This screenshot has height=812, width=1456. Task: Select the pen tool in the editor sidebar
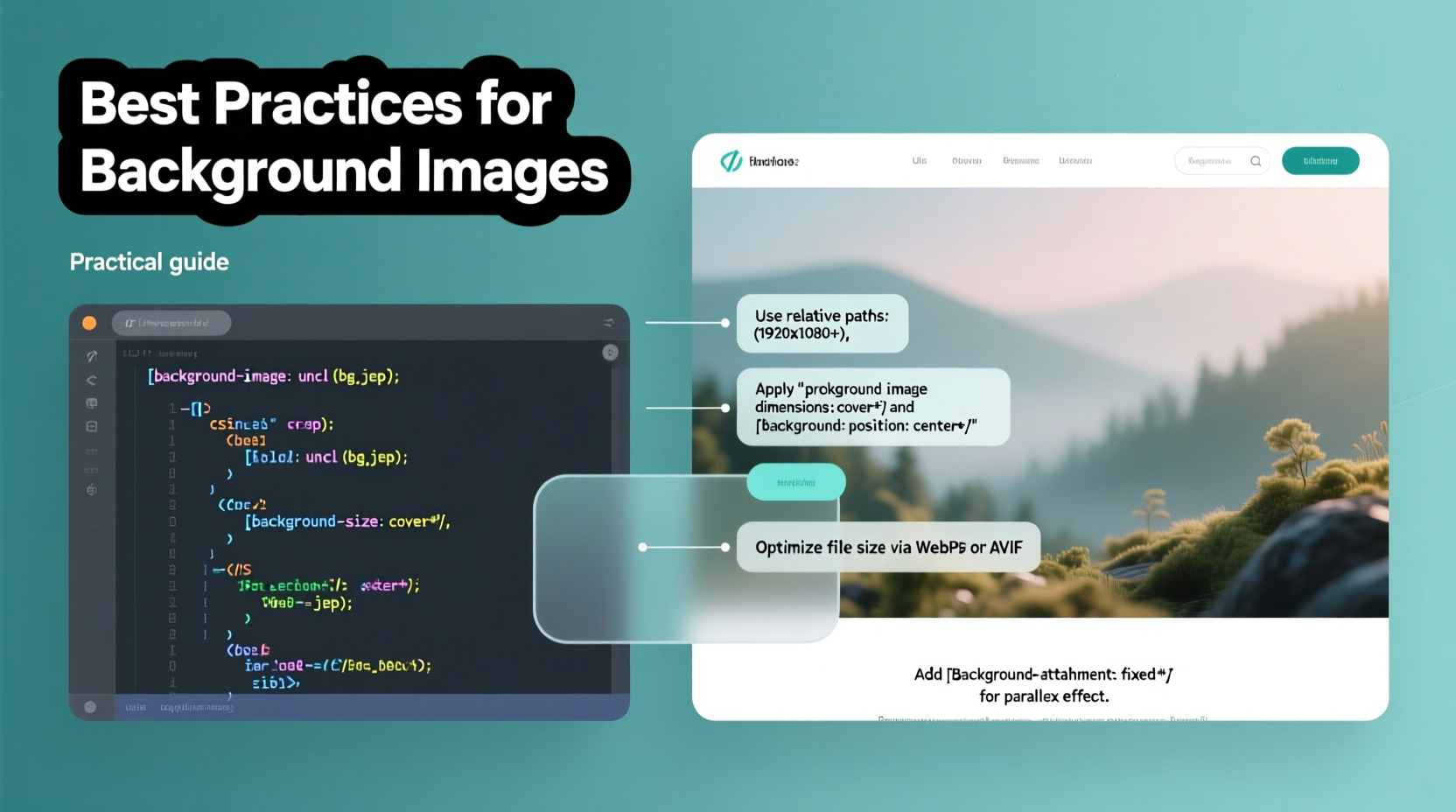91,357
